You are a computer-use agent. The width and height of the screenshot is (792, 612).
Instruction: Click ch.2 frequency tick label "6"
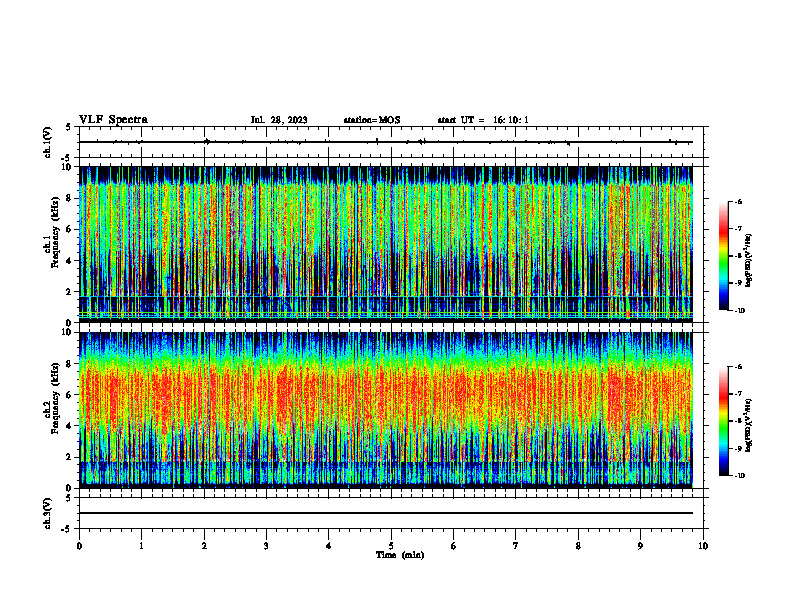(x=70, y=395)
